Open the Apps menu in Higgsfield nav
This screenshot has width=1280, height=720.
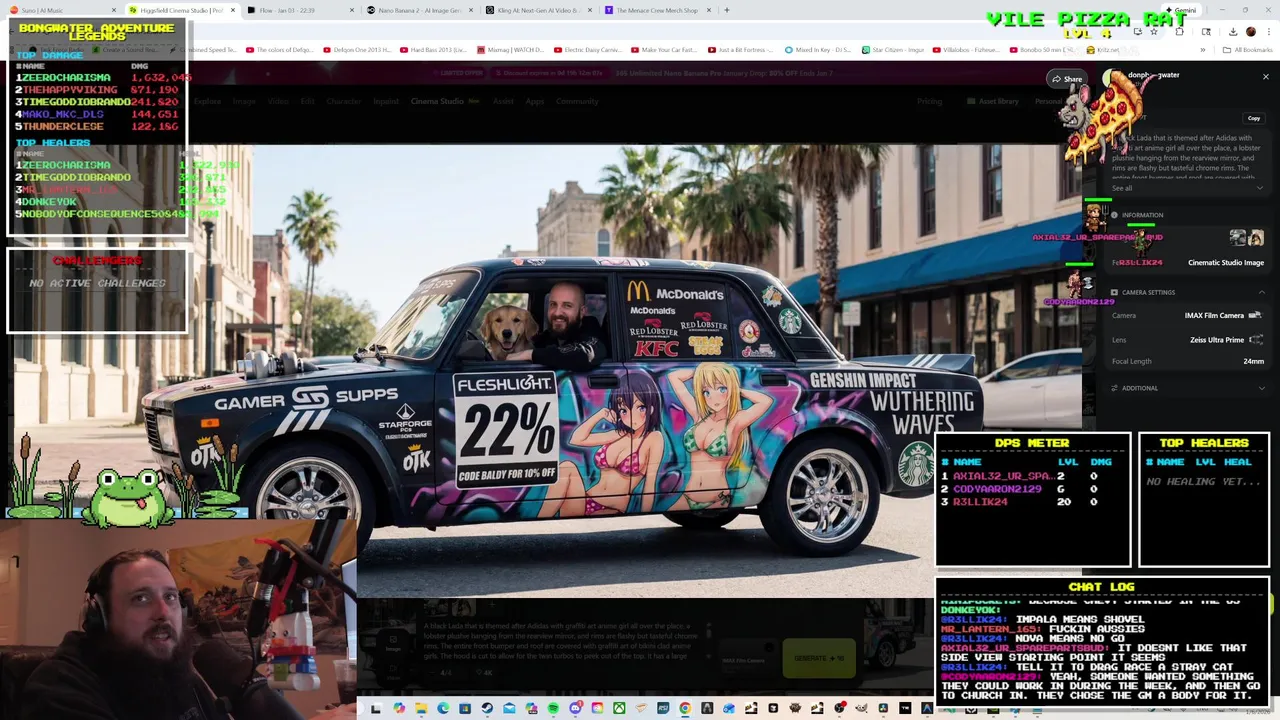[x=534, y=101]
